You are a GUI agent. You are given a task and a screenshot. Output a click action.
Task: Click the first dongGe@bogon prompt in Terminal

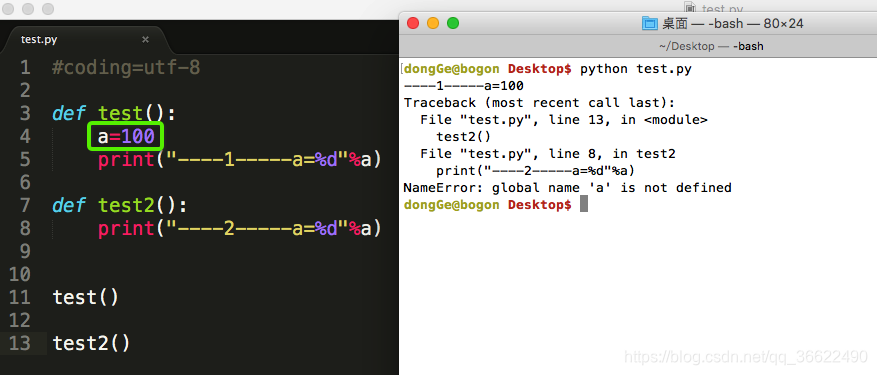(487, 69)
